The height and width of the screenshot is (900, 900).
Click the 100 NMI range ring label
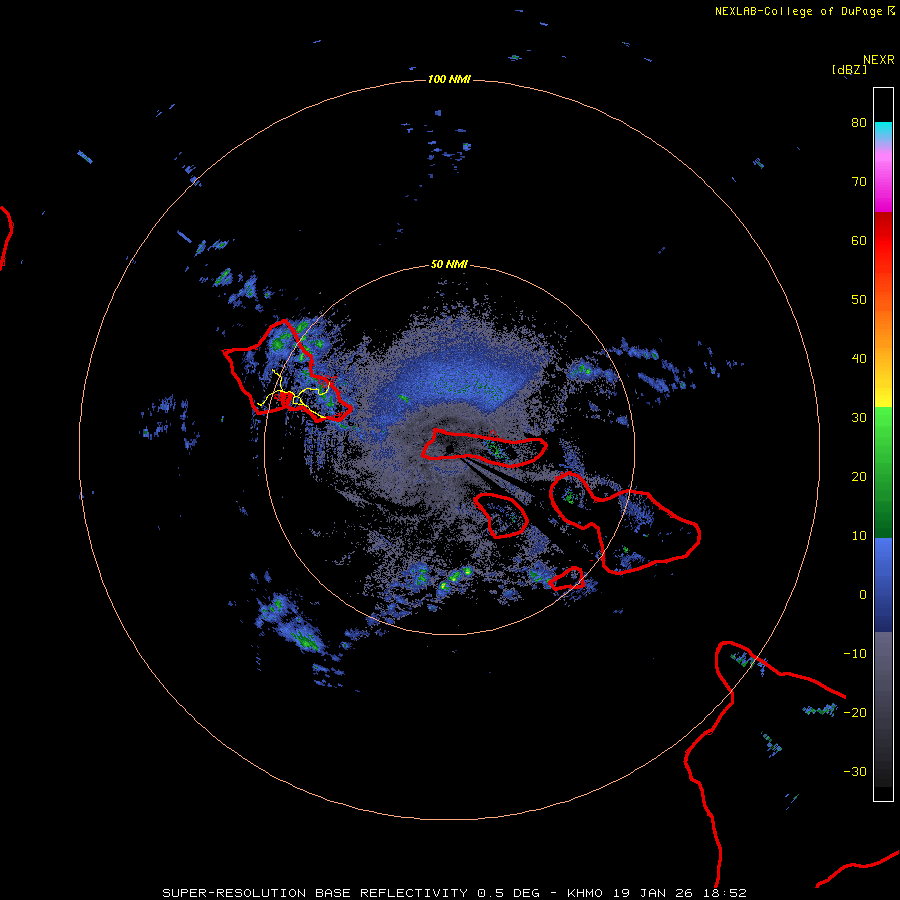[449, 79]
